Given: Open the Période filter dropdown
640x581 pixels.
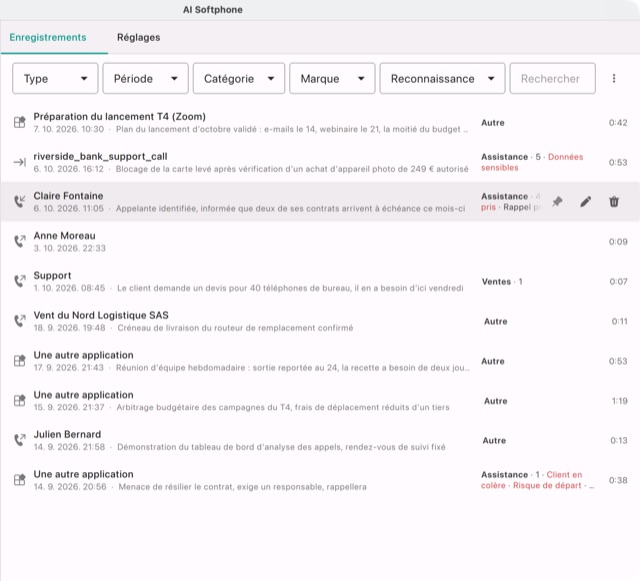Looking at the screenshot, I should click(145, 78).
